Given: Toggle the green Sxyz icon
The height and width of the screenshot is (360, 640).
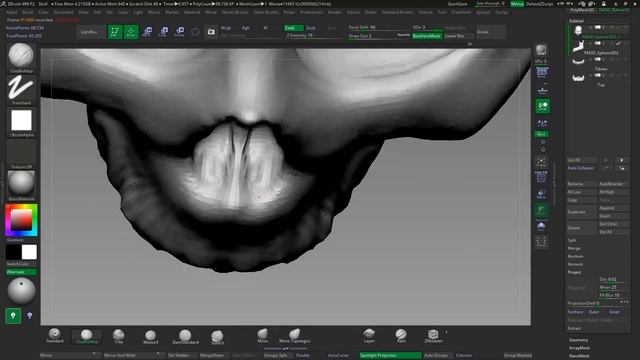Looking at the screenshot, I should [542, 134].
